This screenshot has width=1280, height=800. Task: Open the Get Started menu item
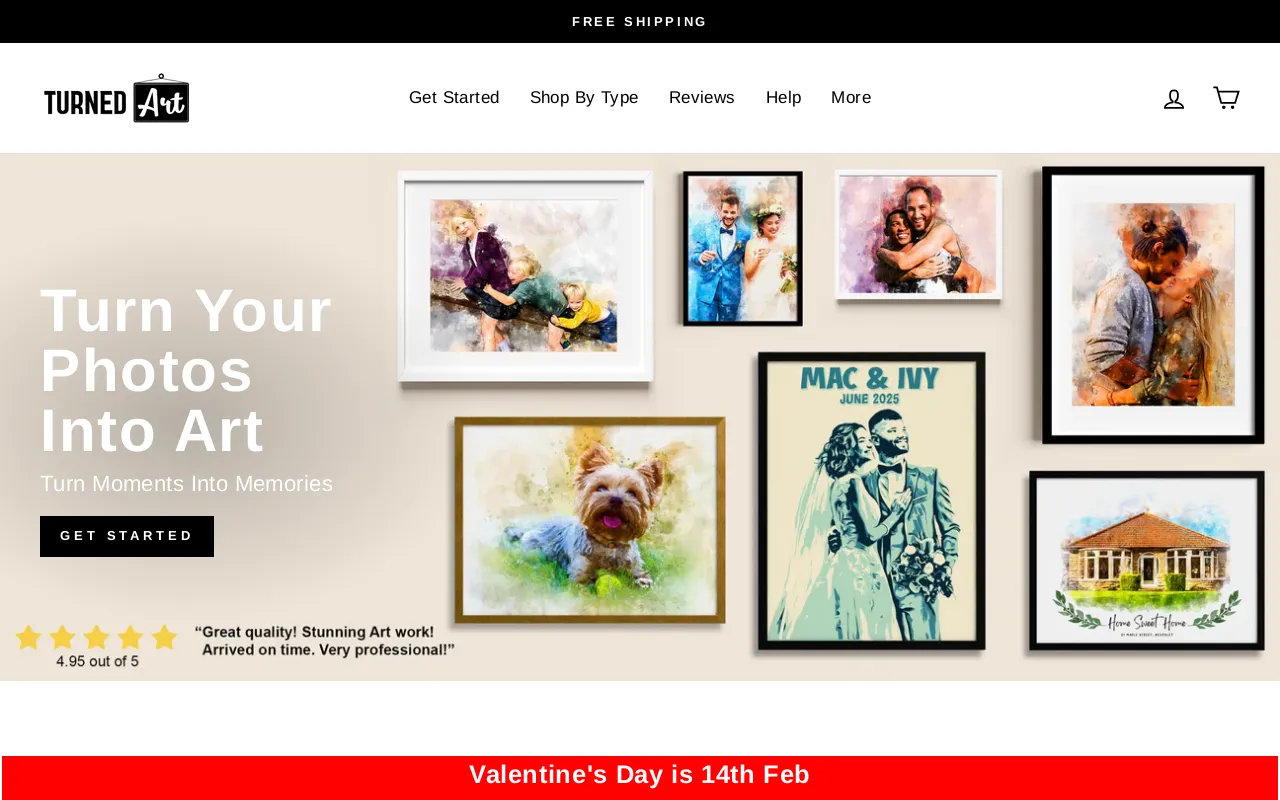point(454,98)
